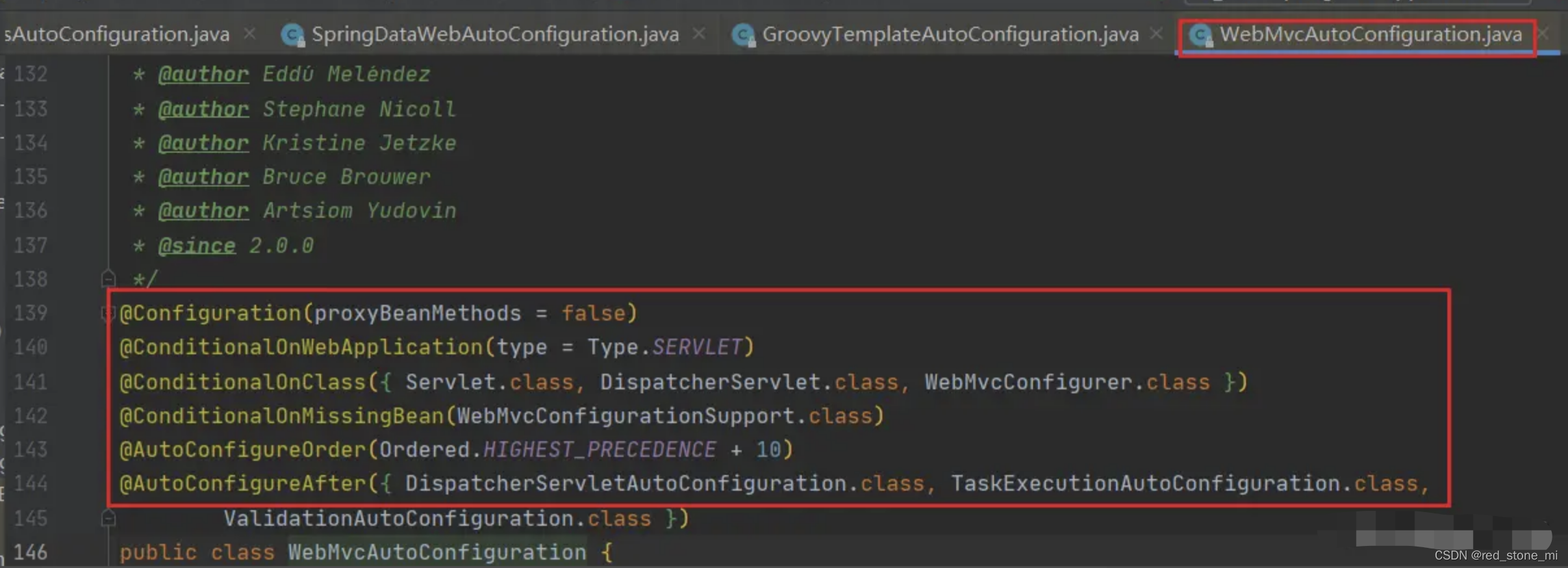
Task: Select the partially visible sAutoConfiguration.java tab
Action: (117, 34)
